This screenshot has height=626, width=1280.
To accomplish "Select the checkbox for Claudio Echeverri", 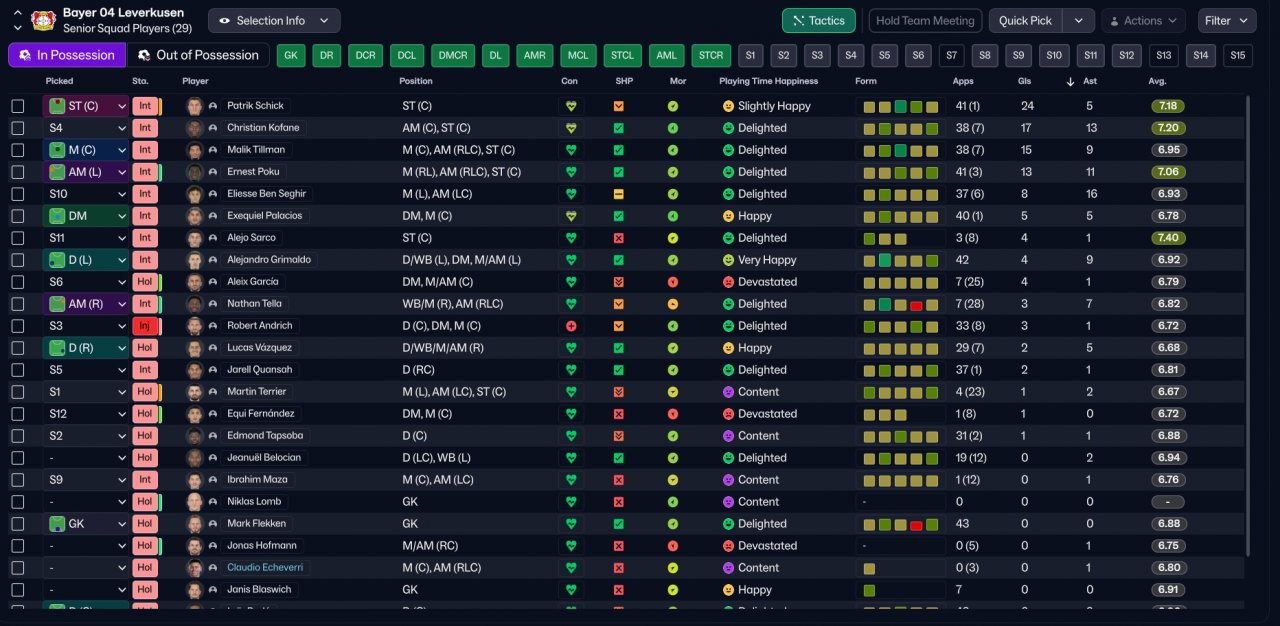I will 17,568.
